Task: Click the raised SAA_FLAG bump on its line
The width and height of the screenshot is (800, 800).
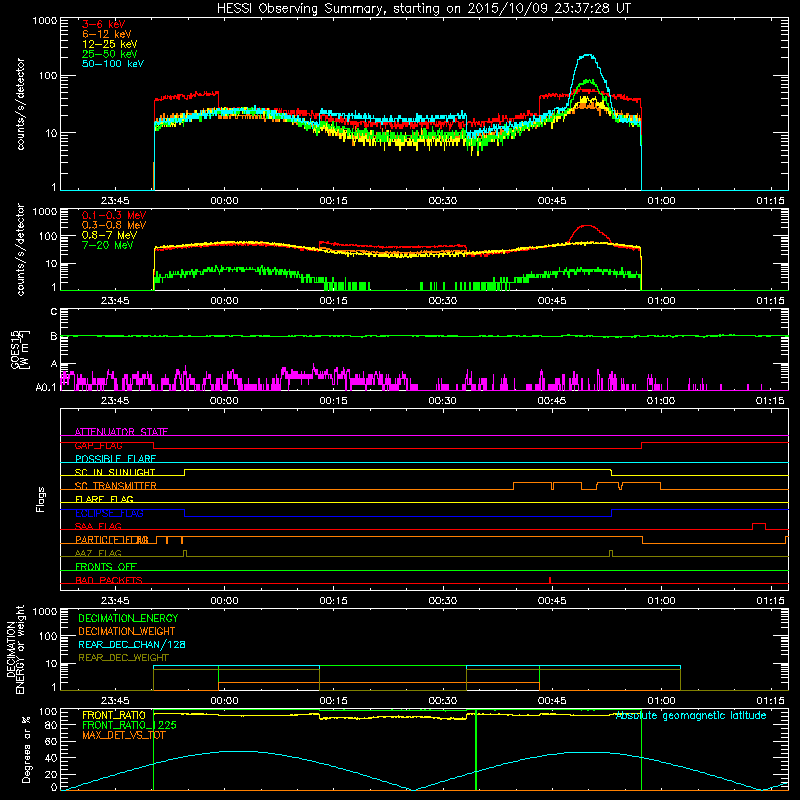Action: coord(759,526)
